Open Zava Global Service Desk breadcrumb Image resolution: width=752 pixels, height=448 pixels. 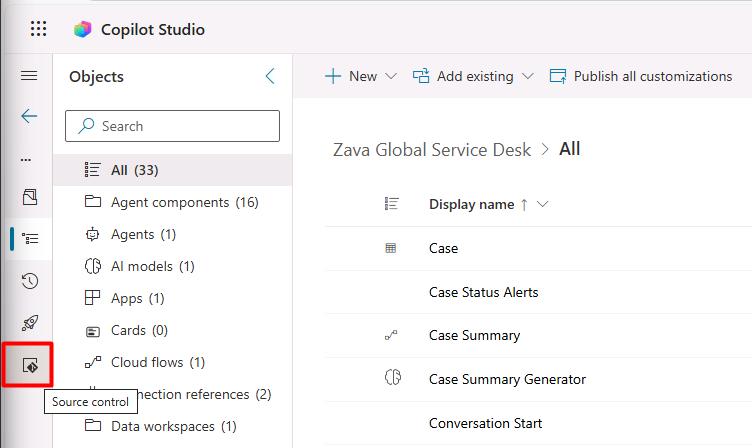pos(432,150)
